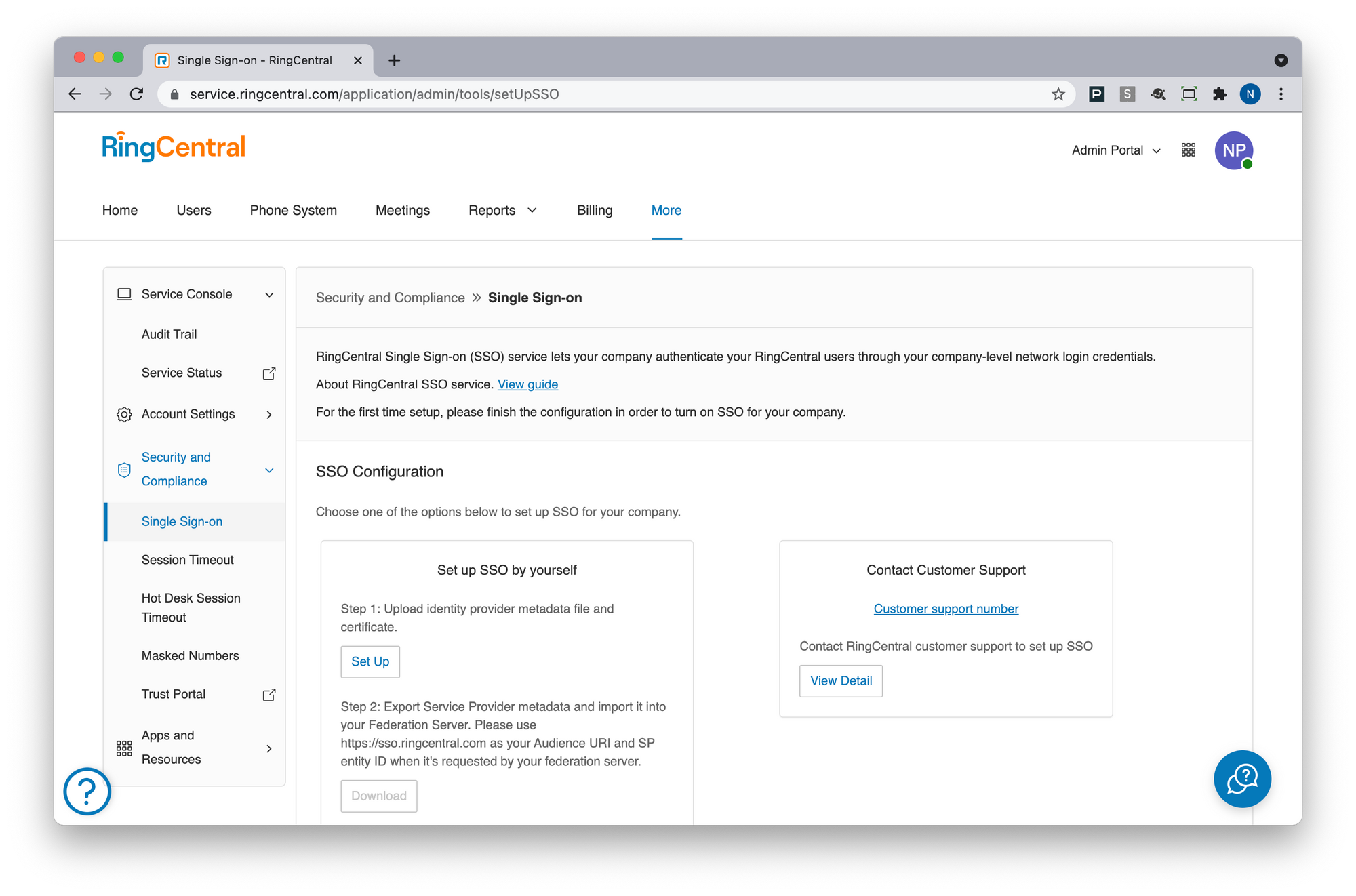Open the Customer support number link
Image resolution: width=1356 pixels, height=896 pixels.
coord(946,609)
